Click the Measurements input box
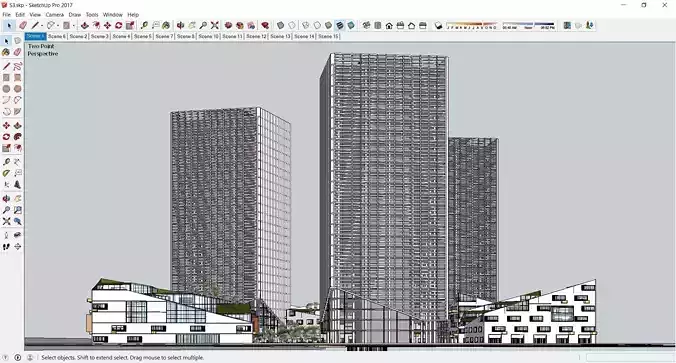This screenshot has height=363, width=676. (x=630, y=357)
